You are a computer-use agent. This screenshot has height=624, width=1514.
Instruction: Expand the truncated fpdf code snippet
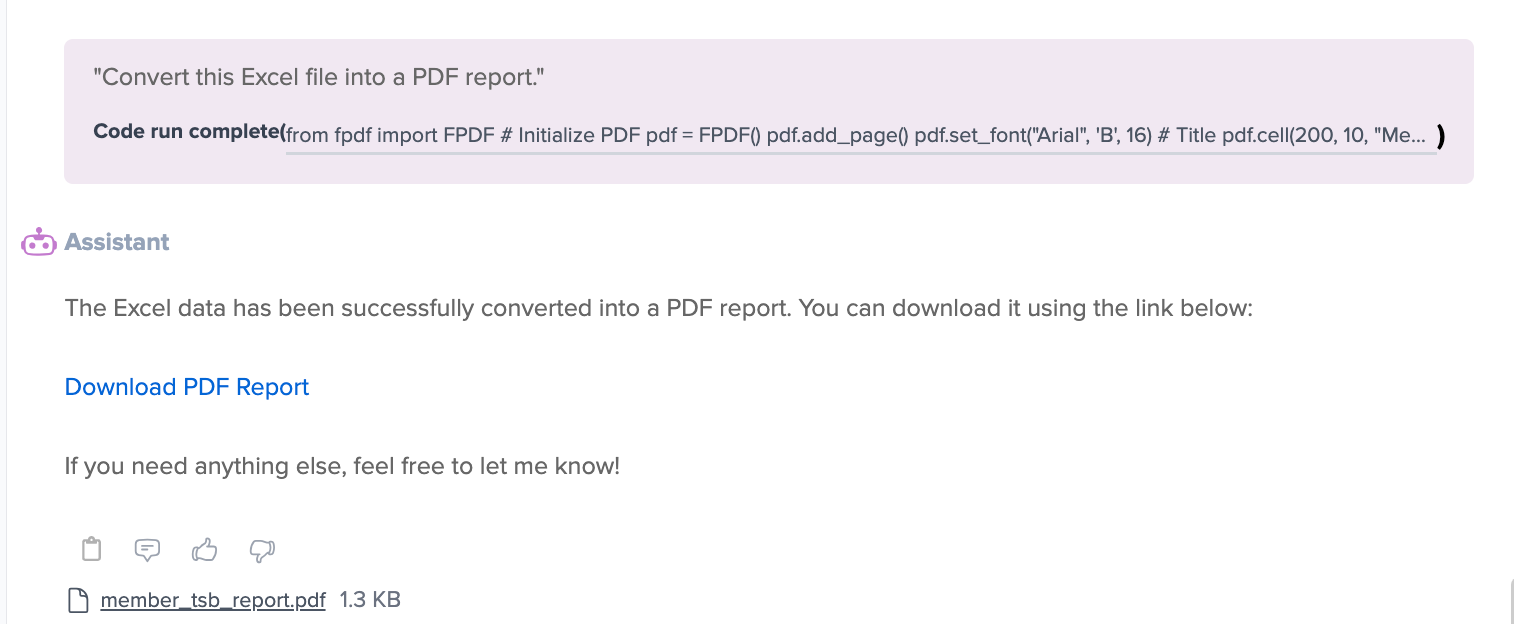click(860, 135)
